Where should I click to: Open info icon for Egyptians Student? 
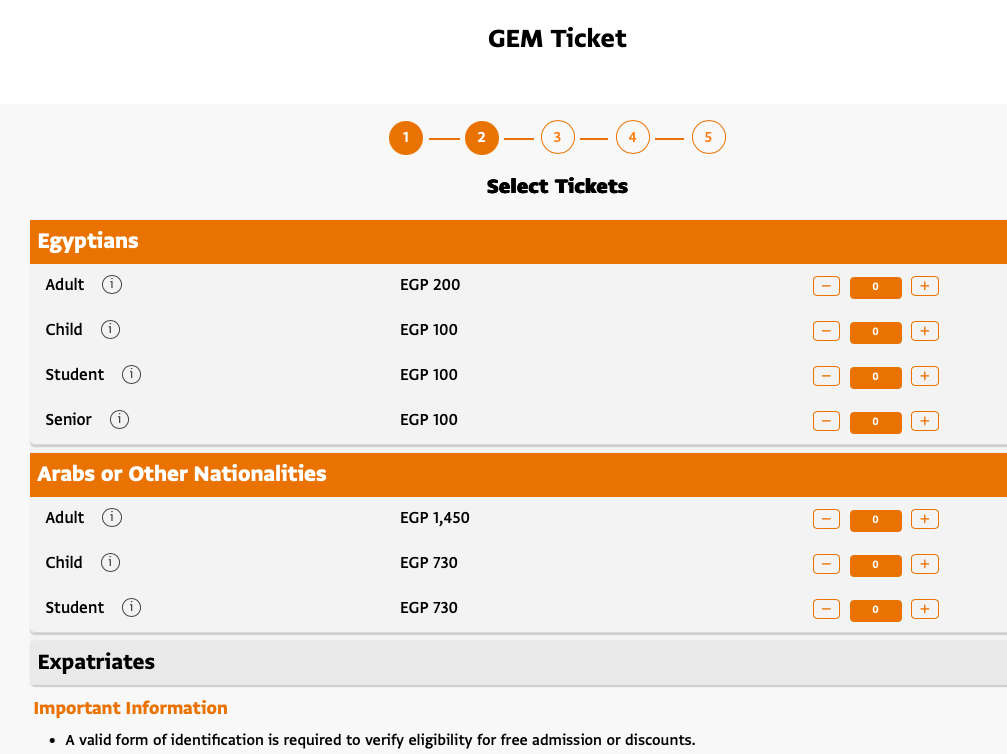131,375
